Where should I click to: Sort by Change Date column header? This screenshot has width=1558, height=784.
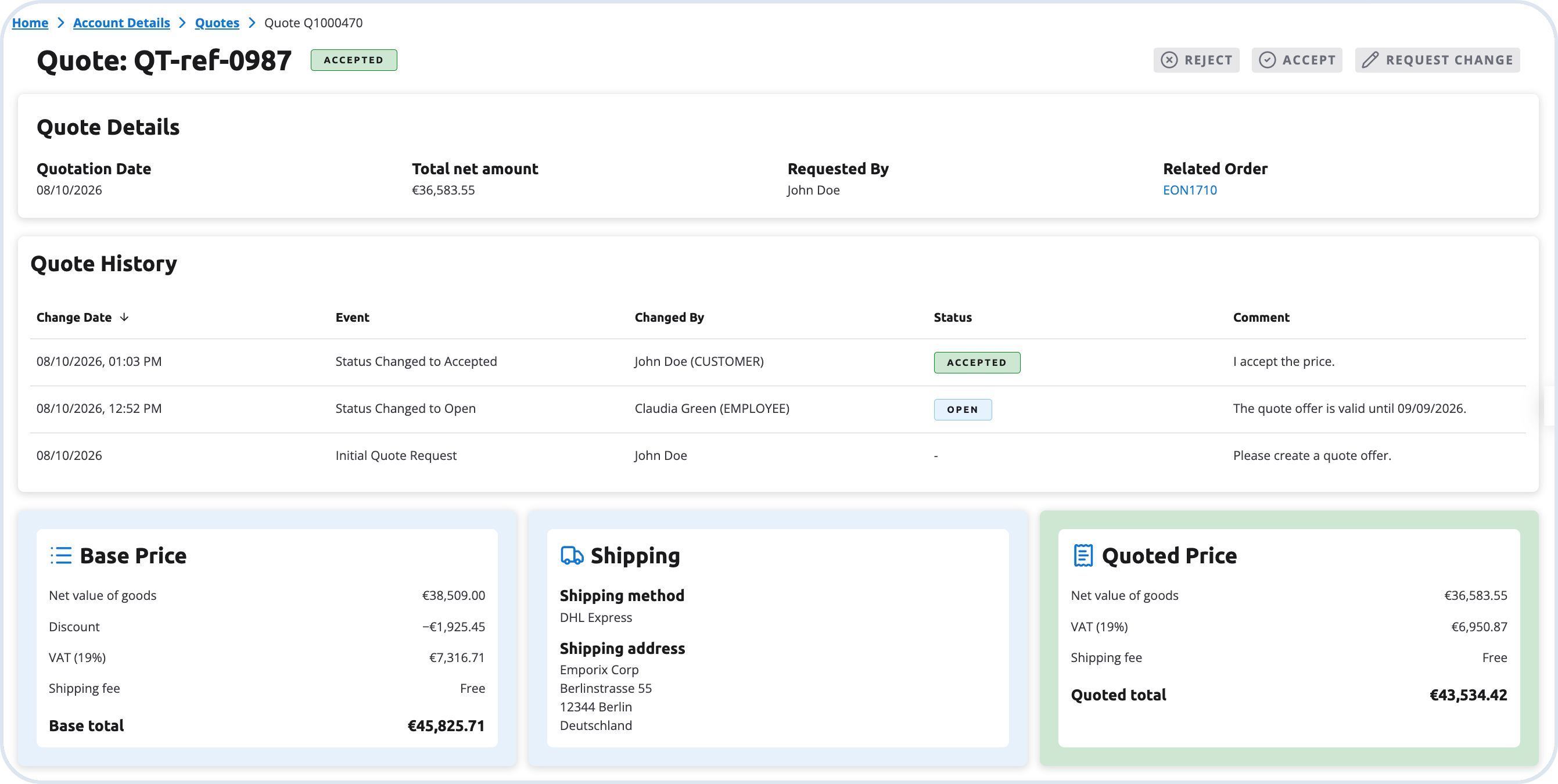(x=74, y=317)
